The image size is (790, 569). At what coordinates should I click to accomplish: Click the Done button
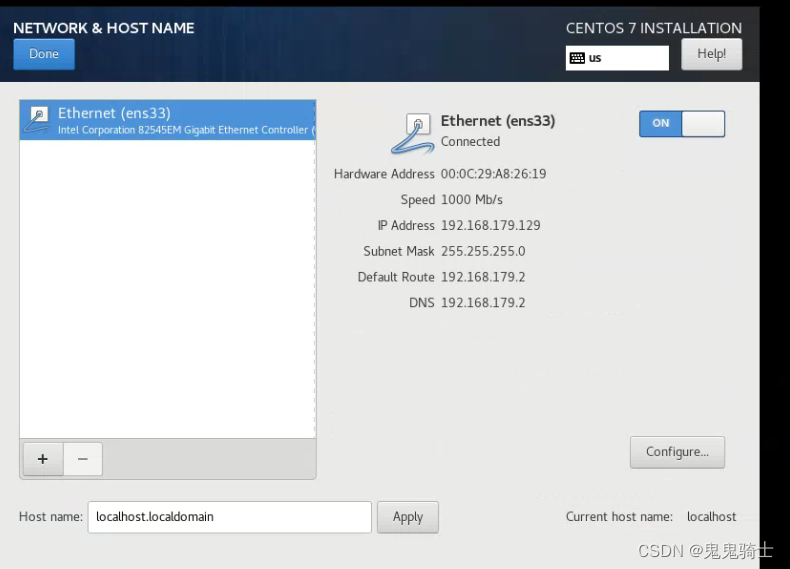pyautogui.click(x=44, y=54)
